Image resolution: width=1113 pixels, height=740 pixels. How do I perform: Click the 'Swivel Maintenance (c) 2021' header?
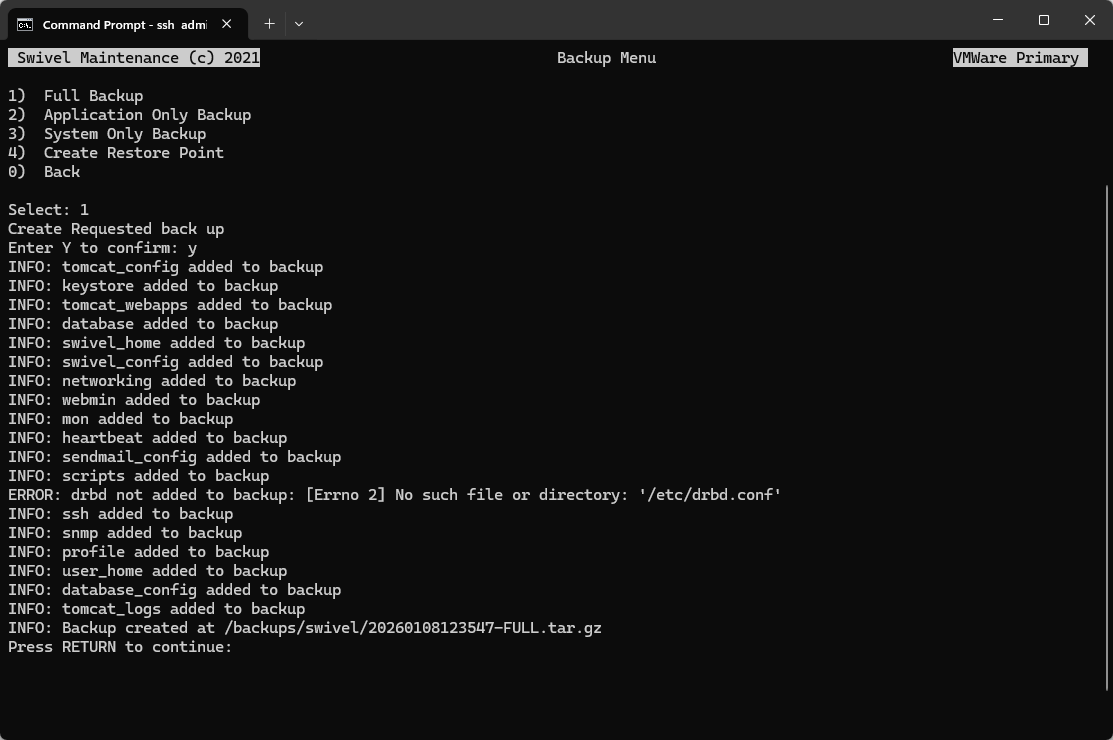[x=134, y=57]
